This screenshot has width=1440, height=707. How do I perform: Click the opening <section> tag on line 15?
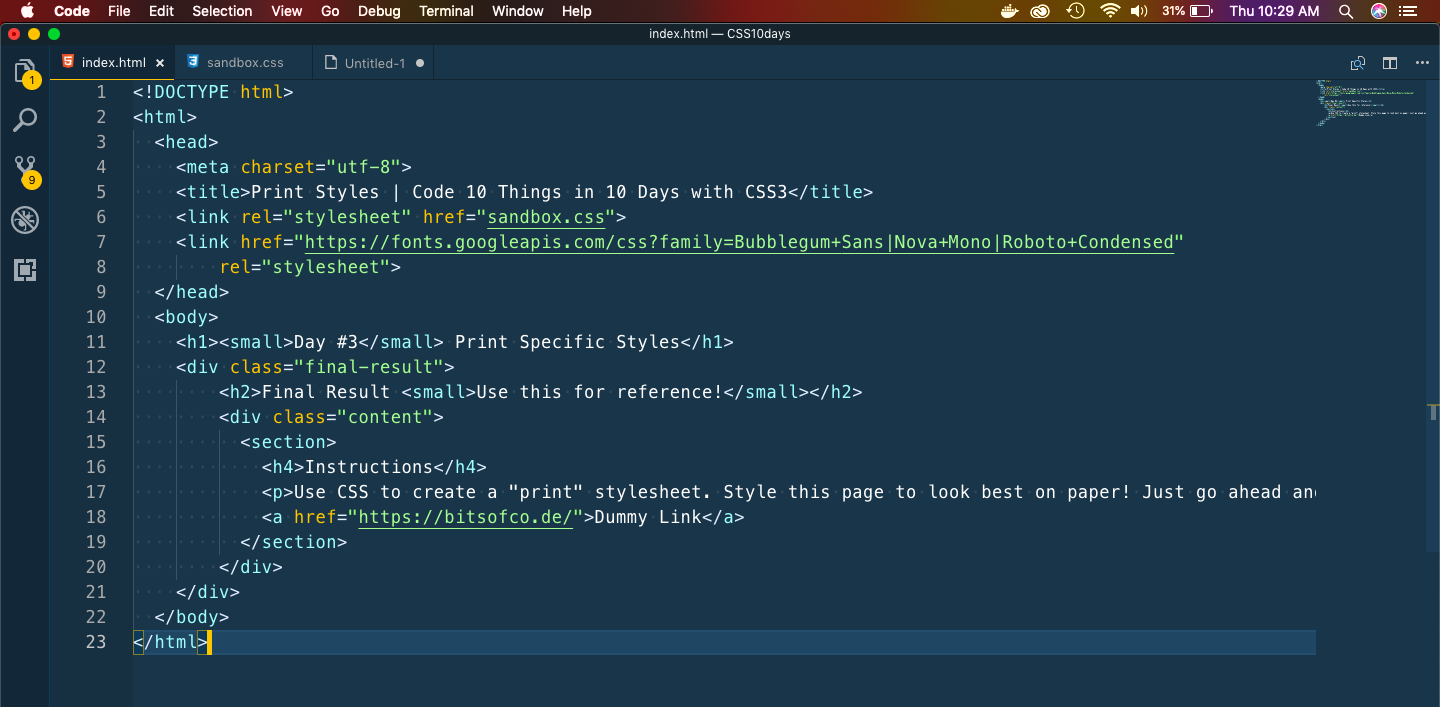(288, 442)
